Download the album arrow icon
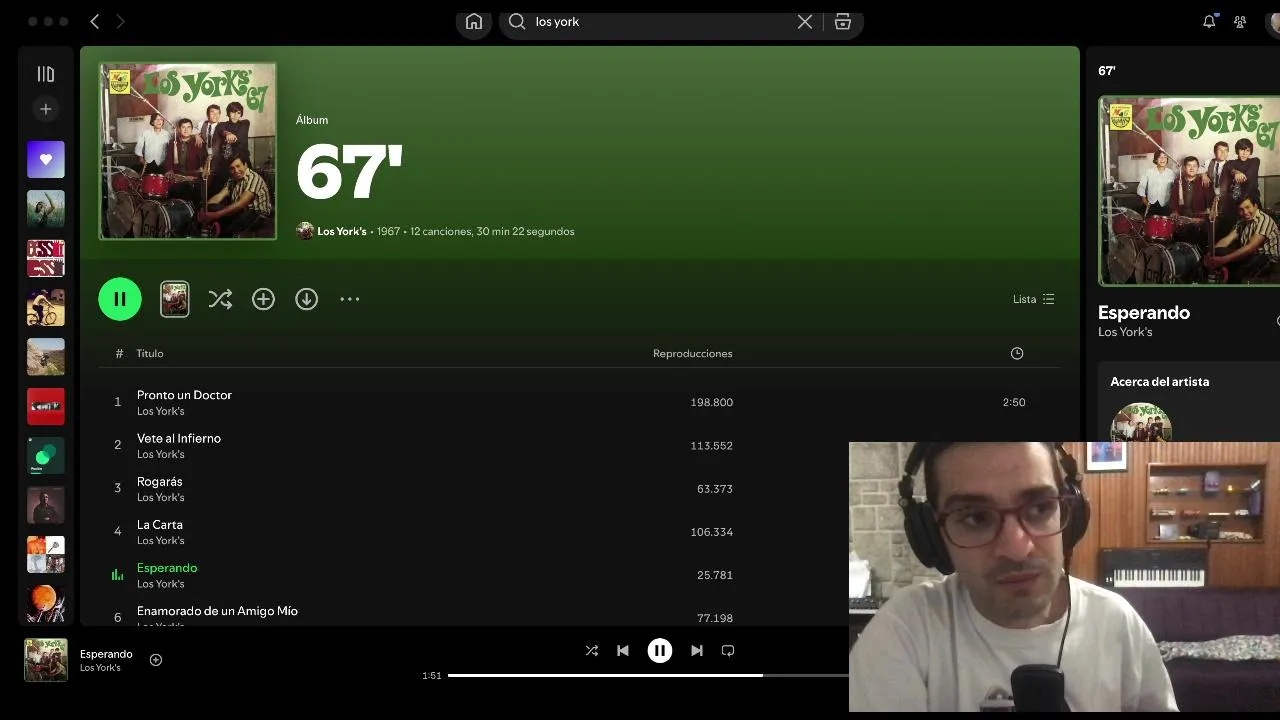1280x720 pixels. 306,299
